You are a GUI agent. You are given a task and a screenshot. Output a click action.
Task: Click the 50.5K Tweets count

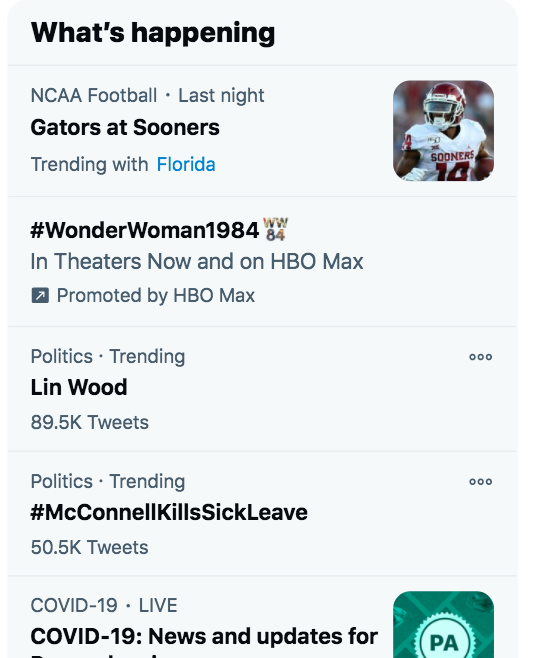tap(90, 547)
